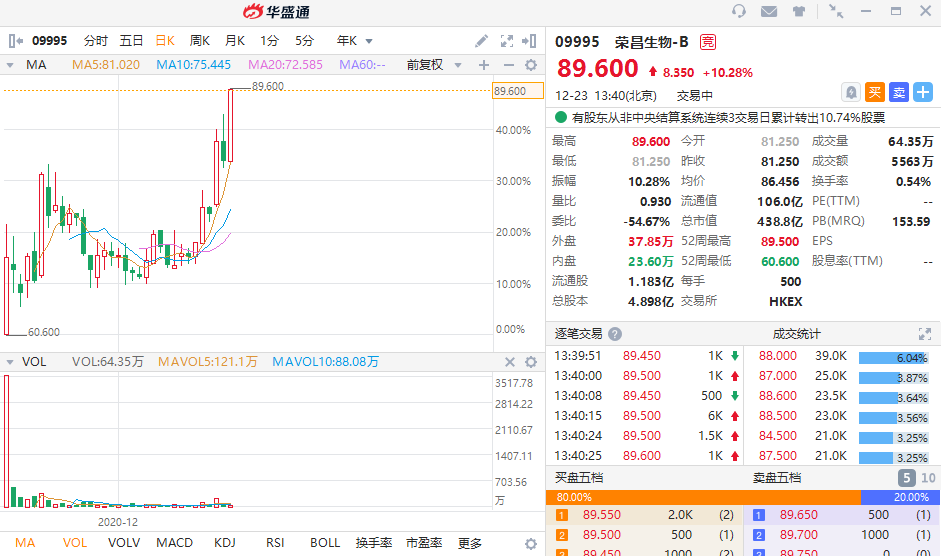The width and height of the screenshot is (941, 556).
Task: Select the 周K weekly chart tab
Action: pos(200,41)
